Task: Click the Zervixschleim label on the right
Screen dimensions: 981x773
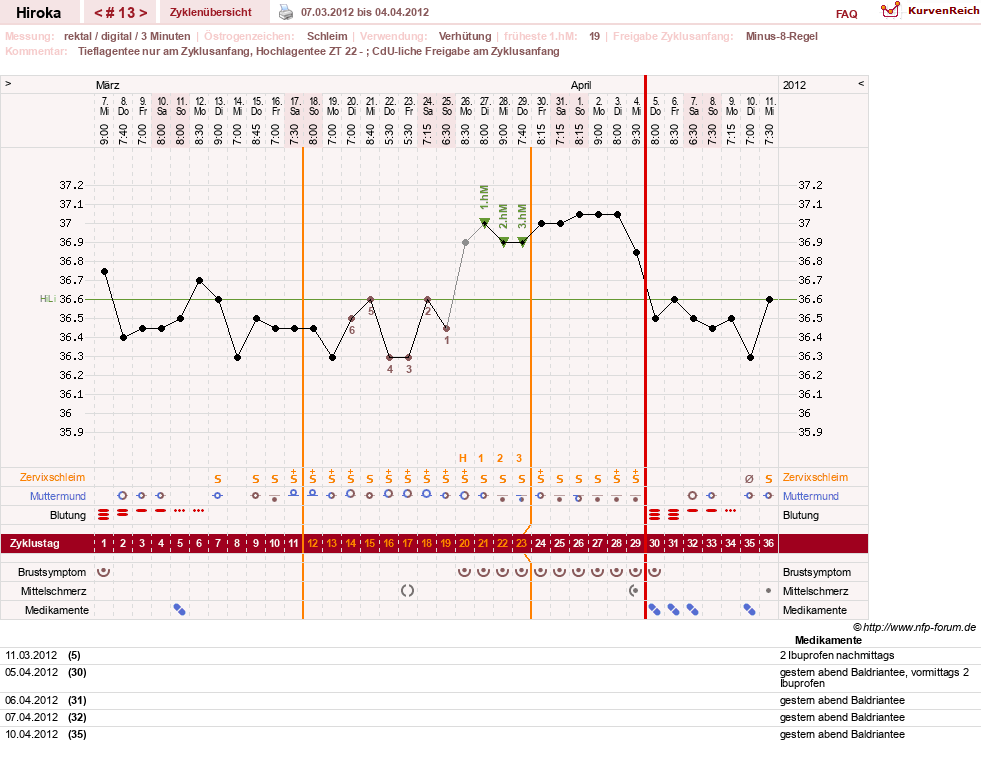Action: [x=815, y=477]
